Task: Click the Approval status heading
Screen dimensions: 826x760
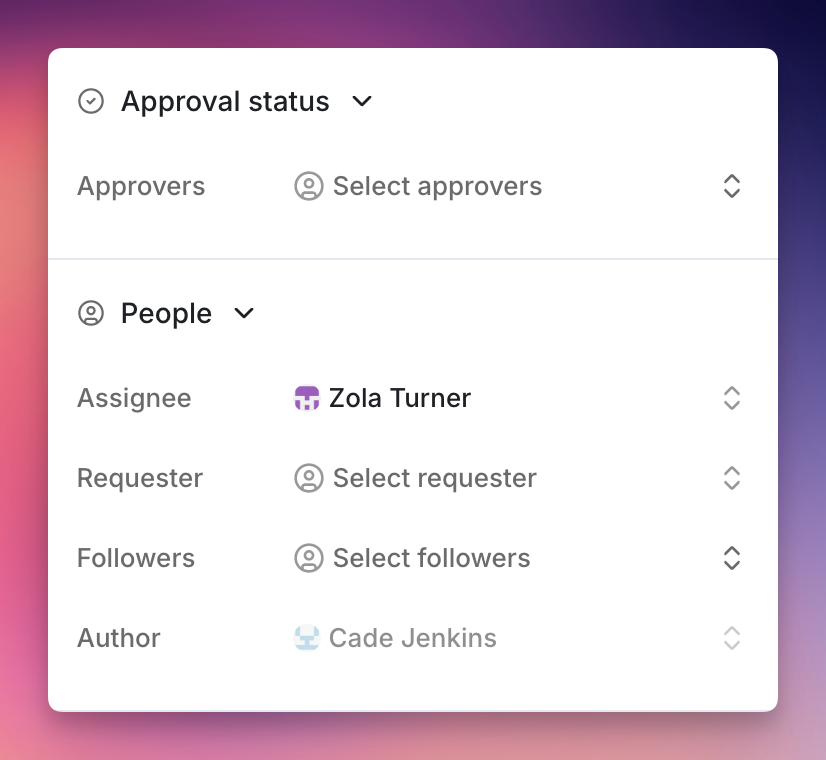Action: coord(225,102)
